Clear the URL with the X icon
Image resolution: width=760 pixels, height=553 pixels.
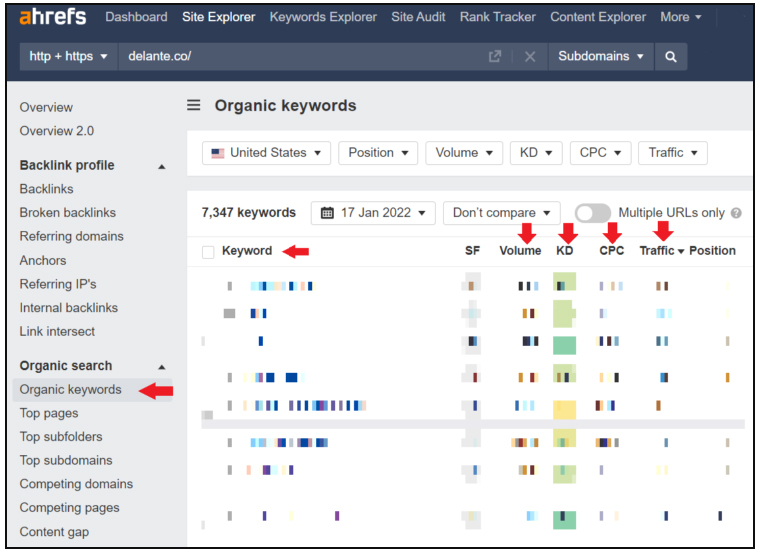click(530, 57)
